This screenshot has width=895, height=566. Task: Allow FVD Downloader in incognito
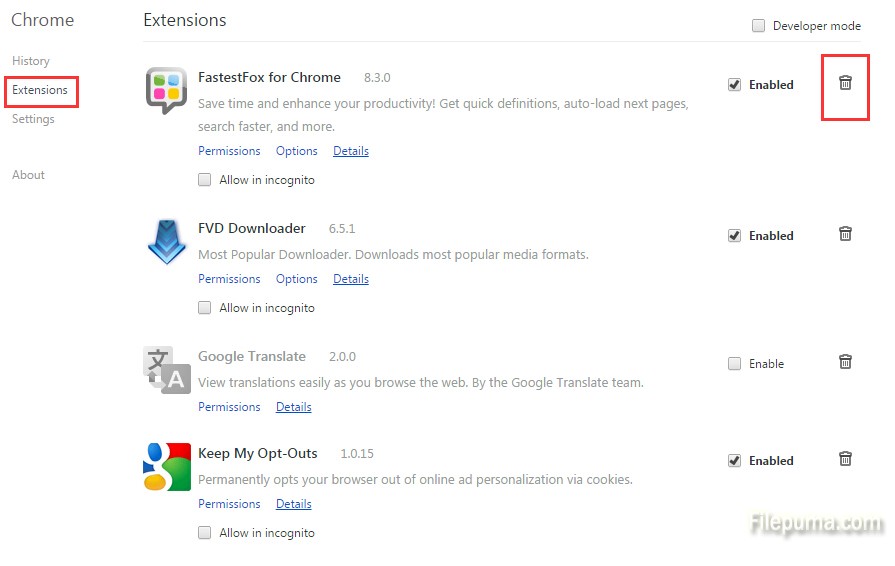pyautogui.click(x=205, y=308)
